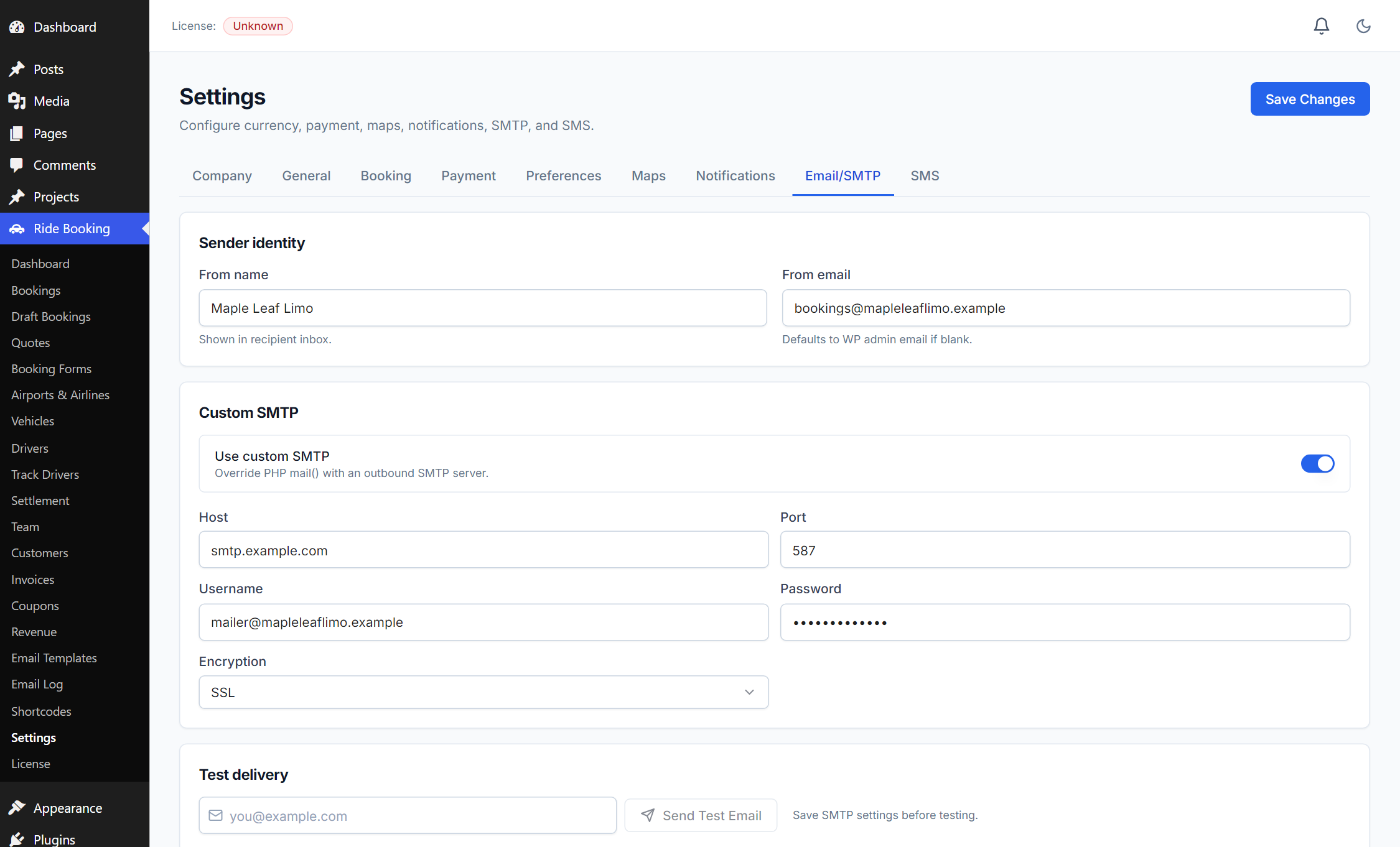The width and height of the screenshot is (1400, 847).
Task: Go to Airports & Airlines
Action: (x=60, y=395)
